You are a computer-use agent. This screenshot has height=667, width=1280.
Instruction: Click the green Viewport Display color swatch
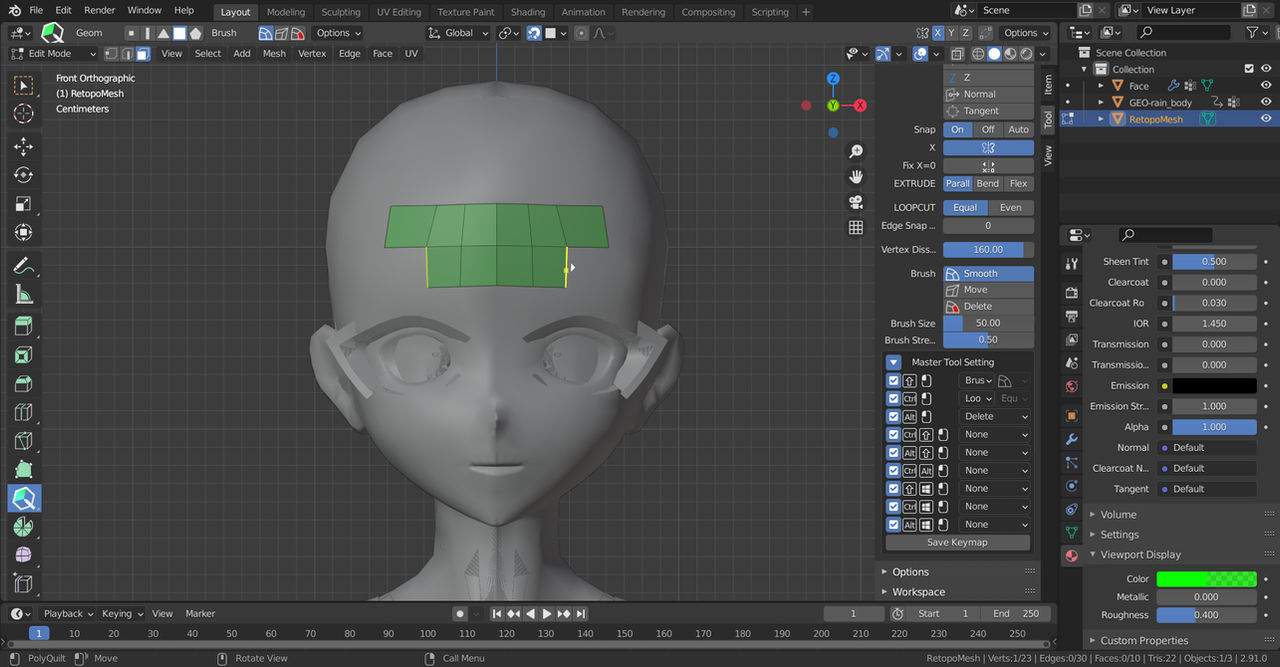pos(1206,578)
